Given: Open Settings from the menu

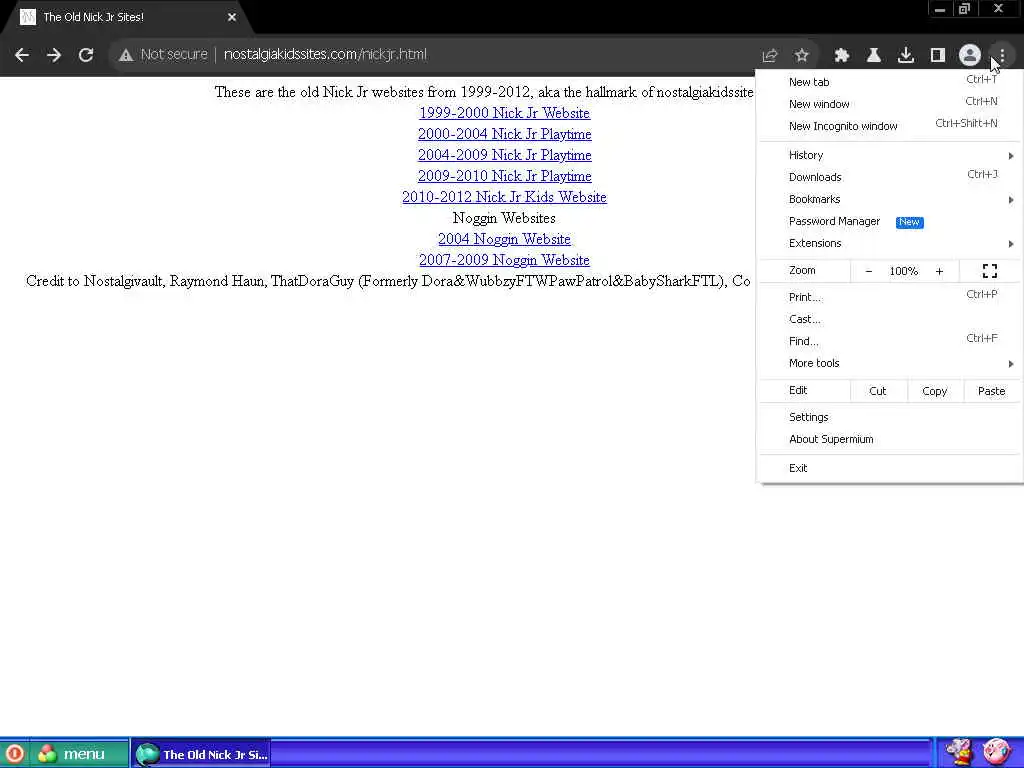Looking at the screenshot, I should (890, 417).
